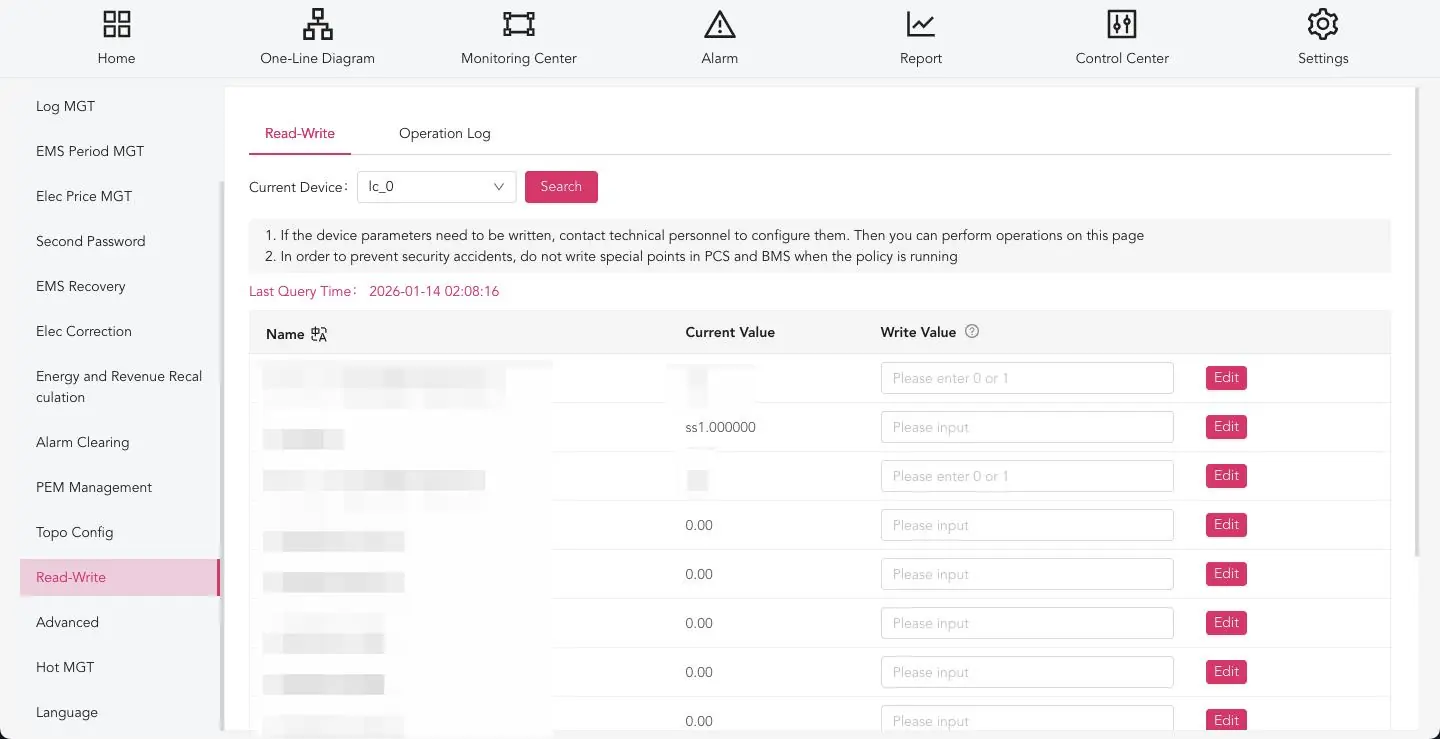Click the ss1.000000 current value
Screen dimensions: 1440x739
[x=720, y=427]
